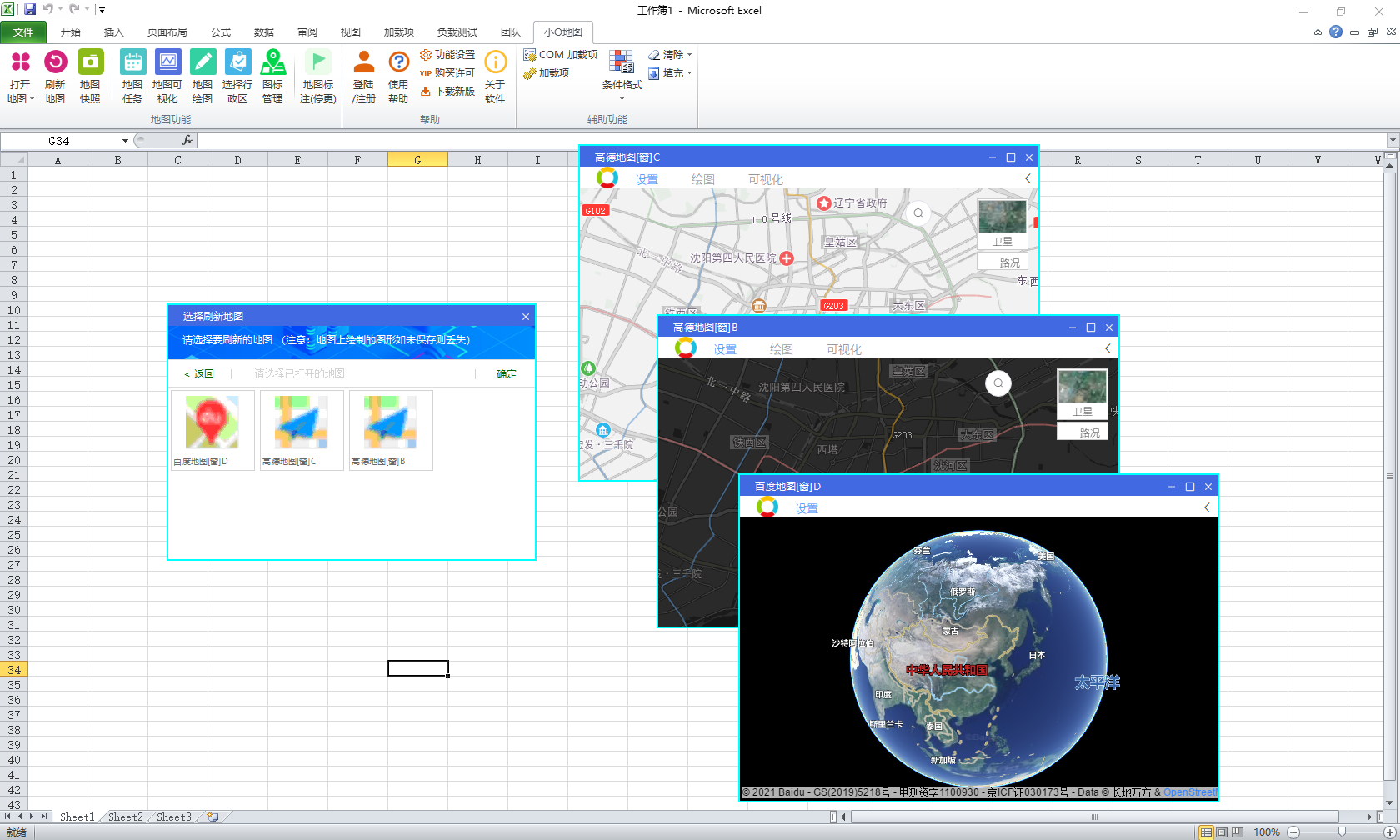Launch 地图可视化 map visualization
This screenshot has height=840, width=1400.
[x=167, y=77]
